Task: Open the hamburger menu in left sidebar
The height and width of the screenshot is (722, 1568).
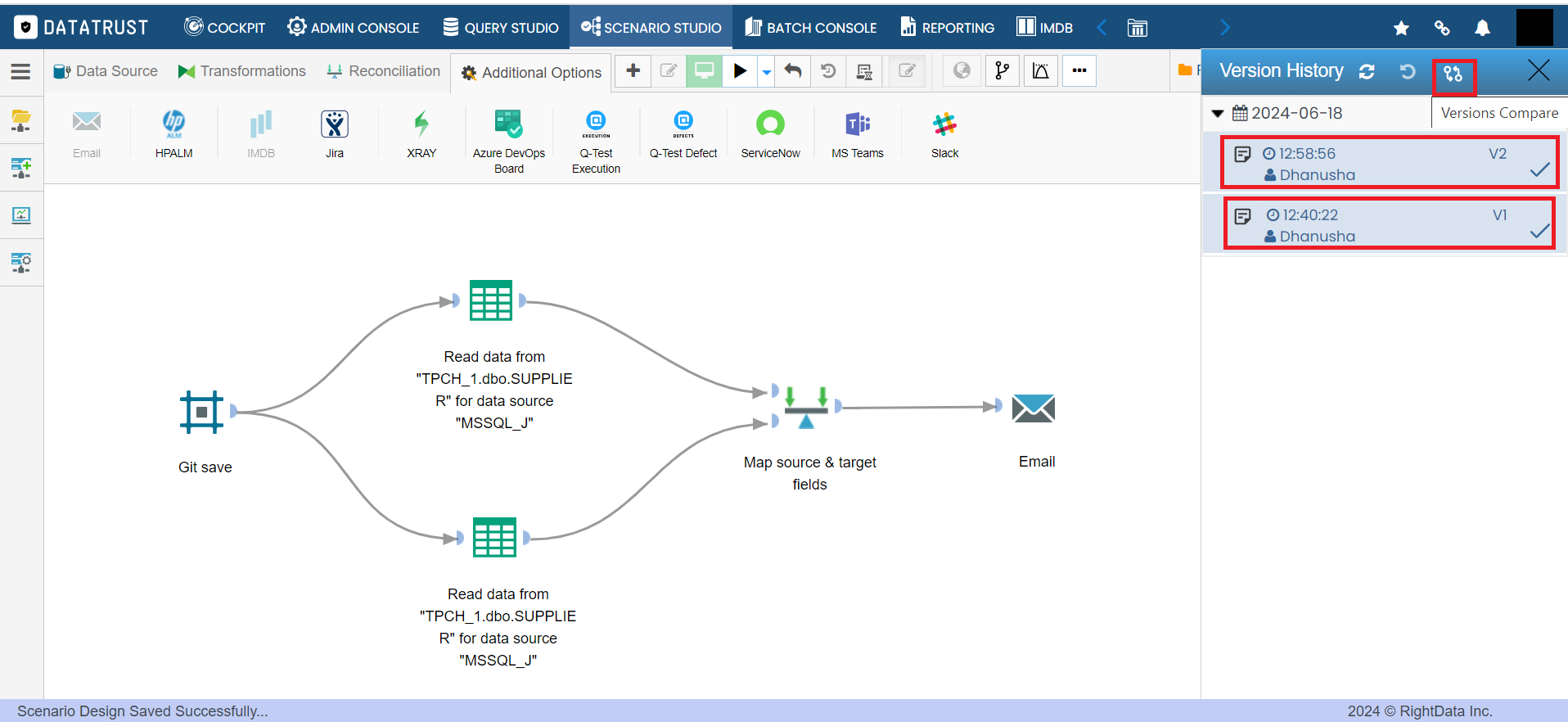Action: coord(21,72)
